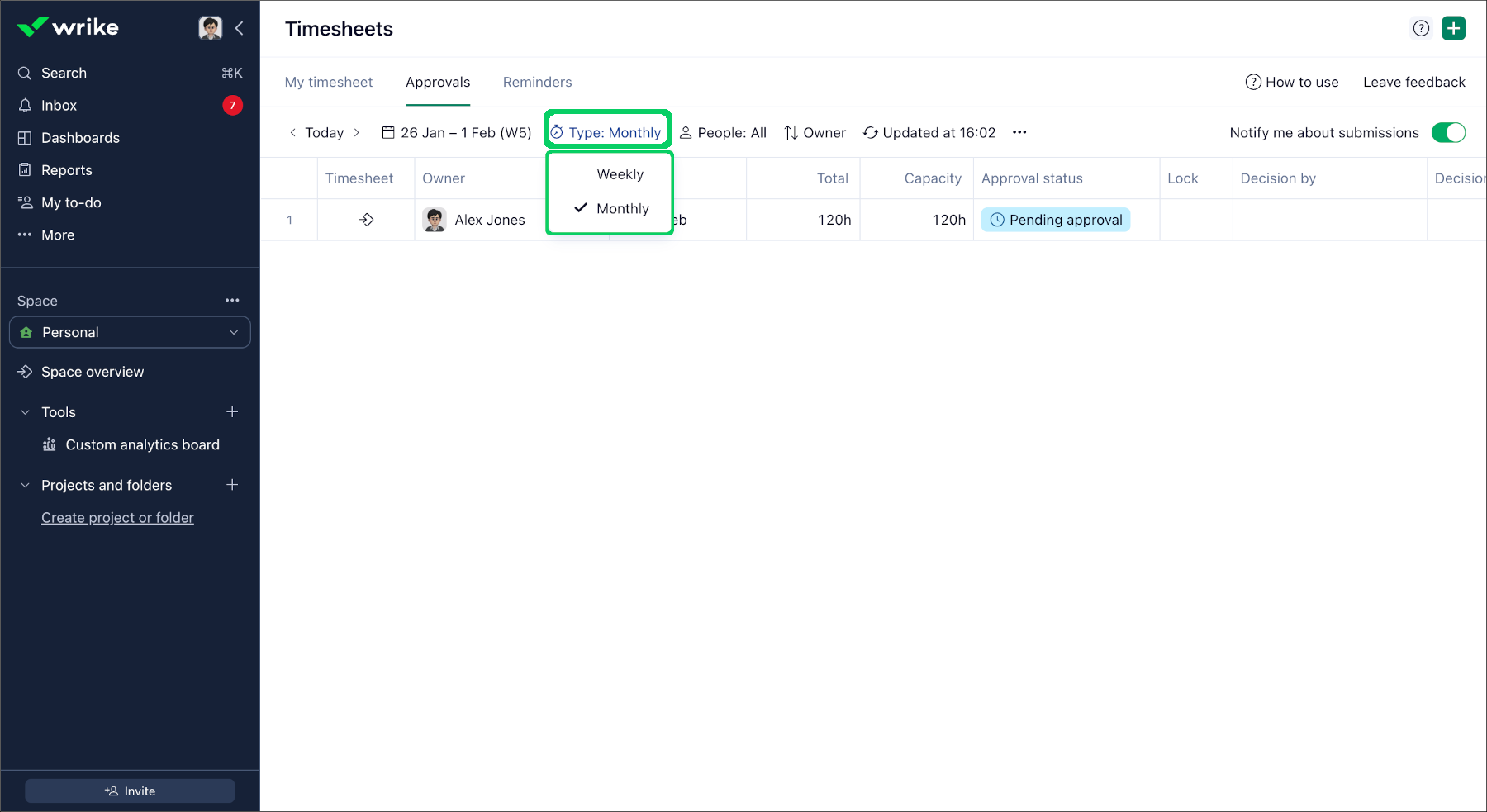Click the Invite button
This screenshot has width=1487, height=812.
130,791
